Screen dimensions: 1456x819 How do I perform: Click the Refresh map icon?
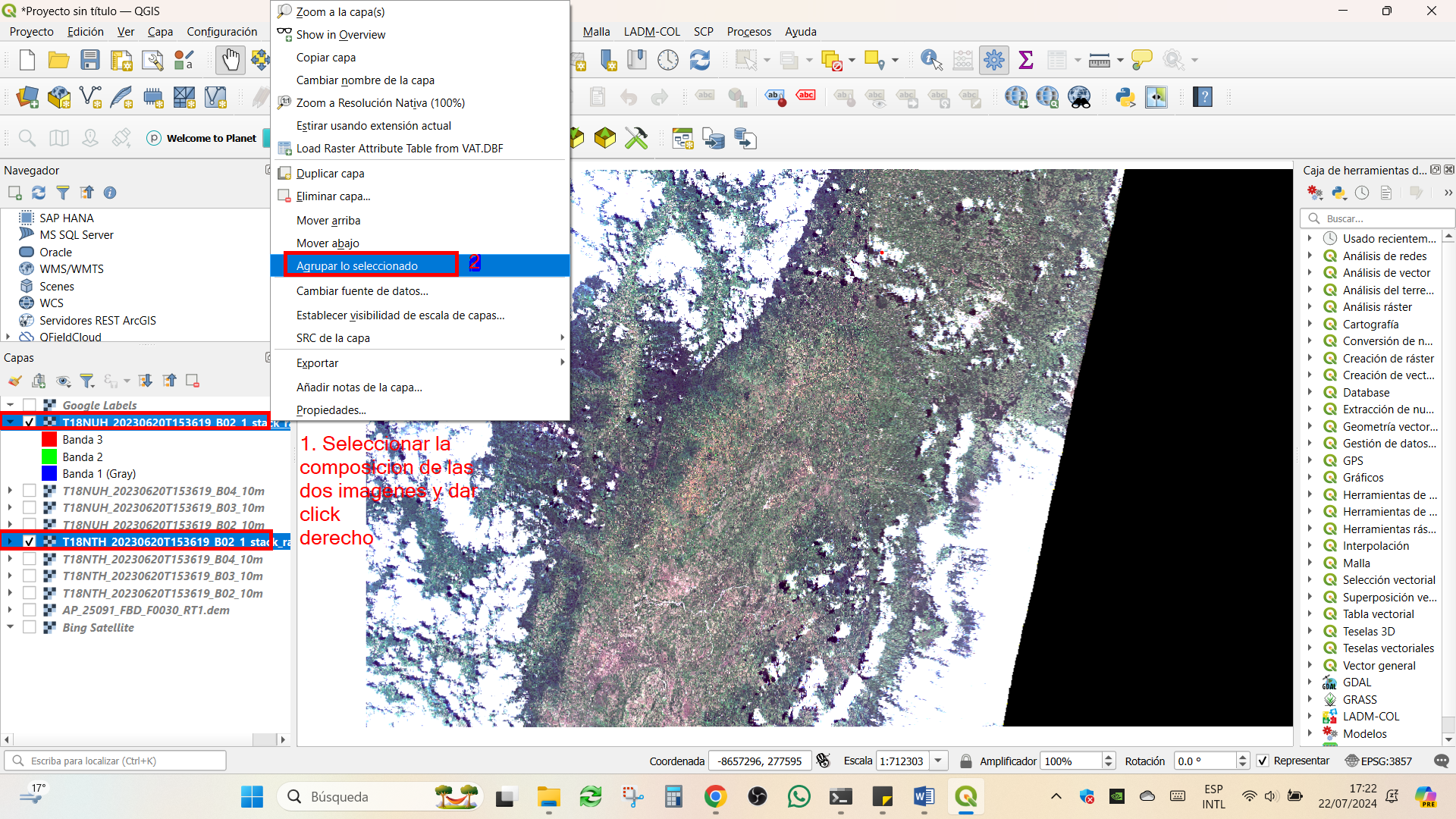pos(700,60)
